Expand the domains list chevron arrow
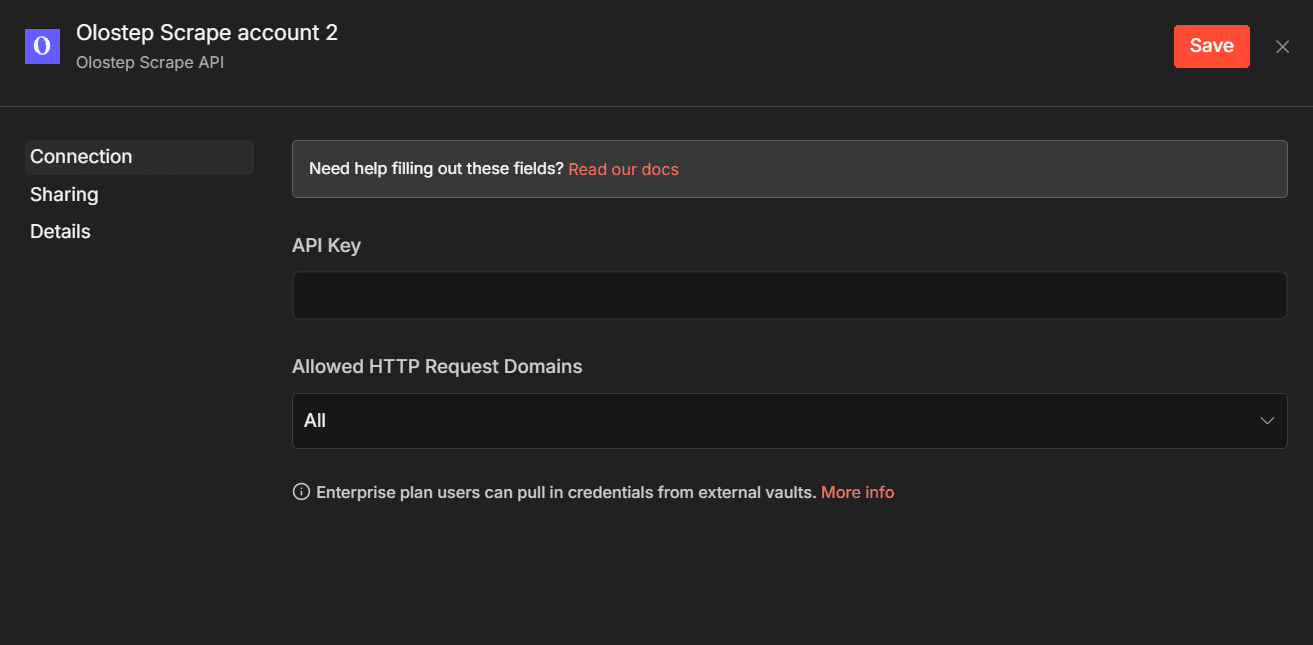The image size is (1313, 645). tap(1267, 421)
